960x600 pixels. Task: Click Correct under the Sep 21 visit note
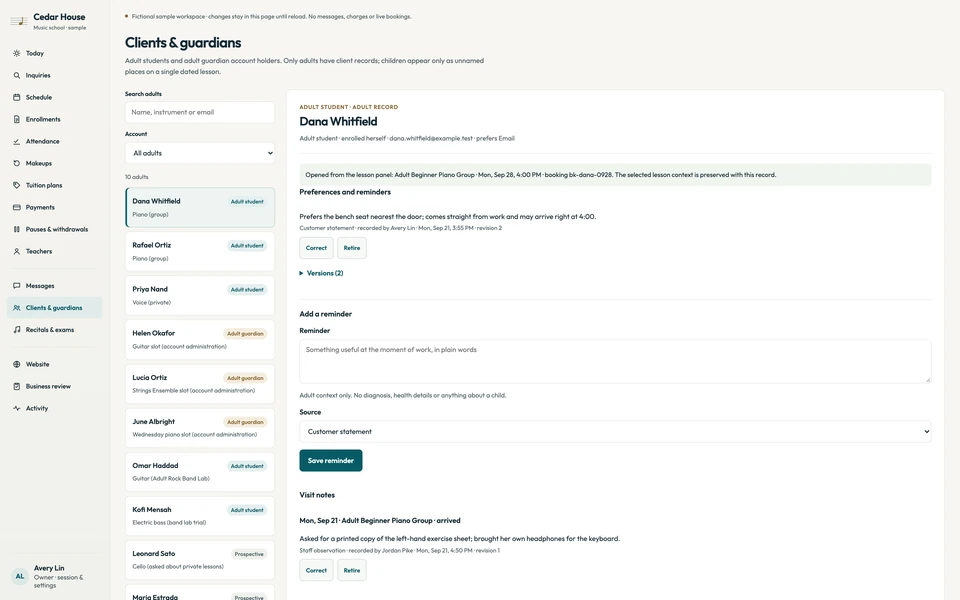316,570
